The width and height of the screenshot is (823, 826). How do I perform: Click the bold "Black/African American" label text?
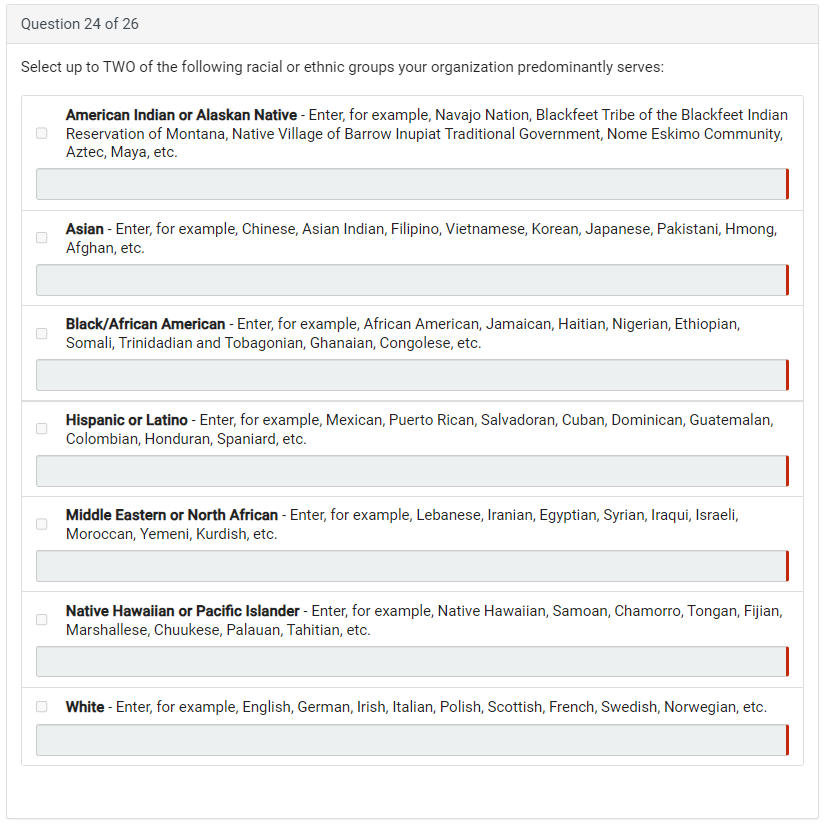145,324
